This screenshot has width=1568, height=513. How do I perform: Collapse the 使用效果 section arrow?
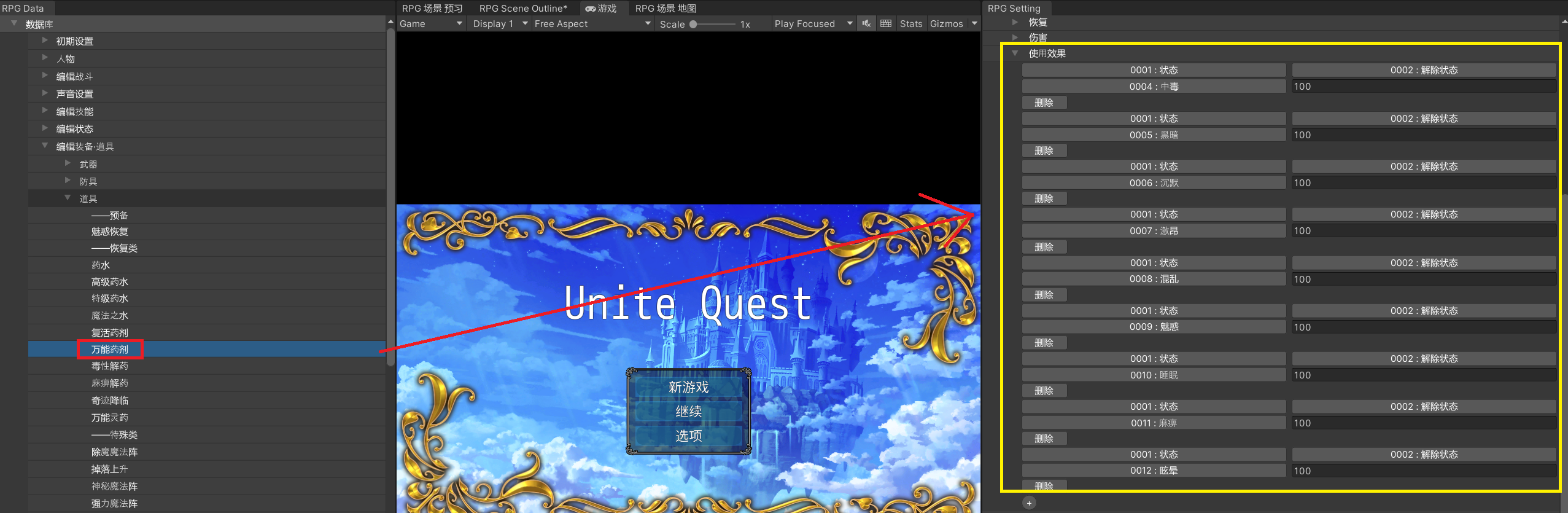coord(1015,53)
